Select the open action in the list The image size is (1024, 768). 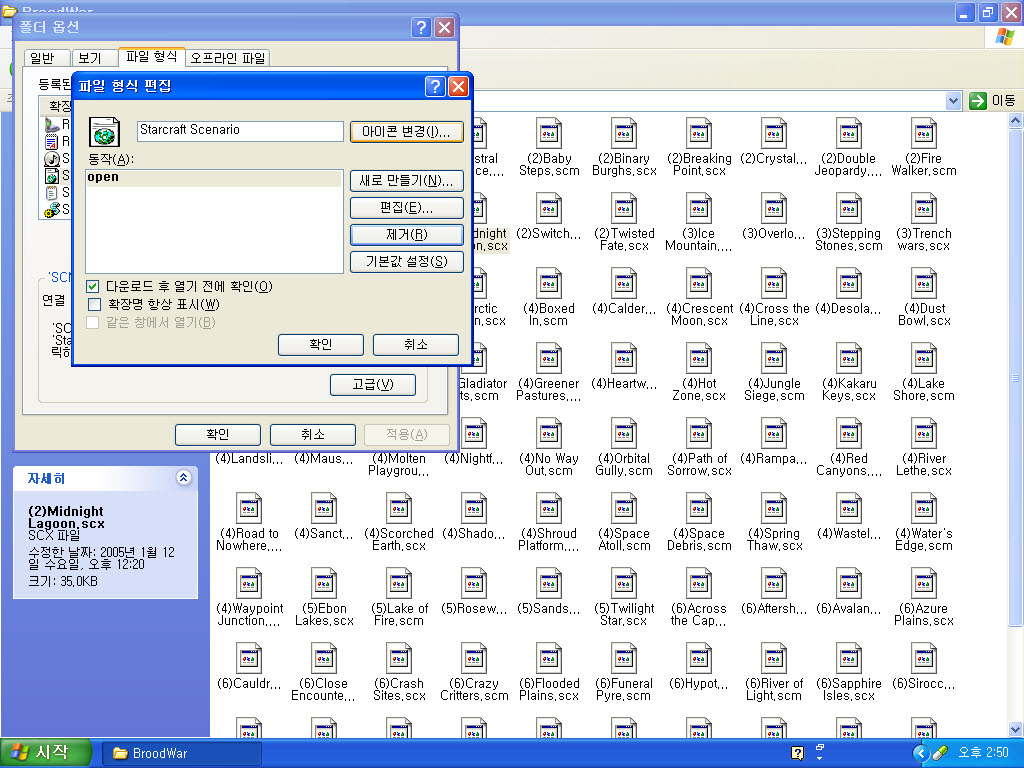click(214, 178)
